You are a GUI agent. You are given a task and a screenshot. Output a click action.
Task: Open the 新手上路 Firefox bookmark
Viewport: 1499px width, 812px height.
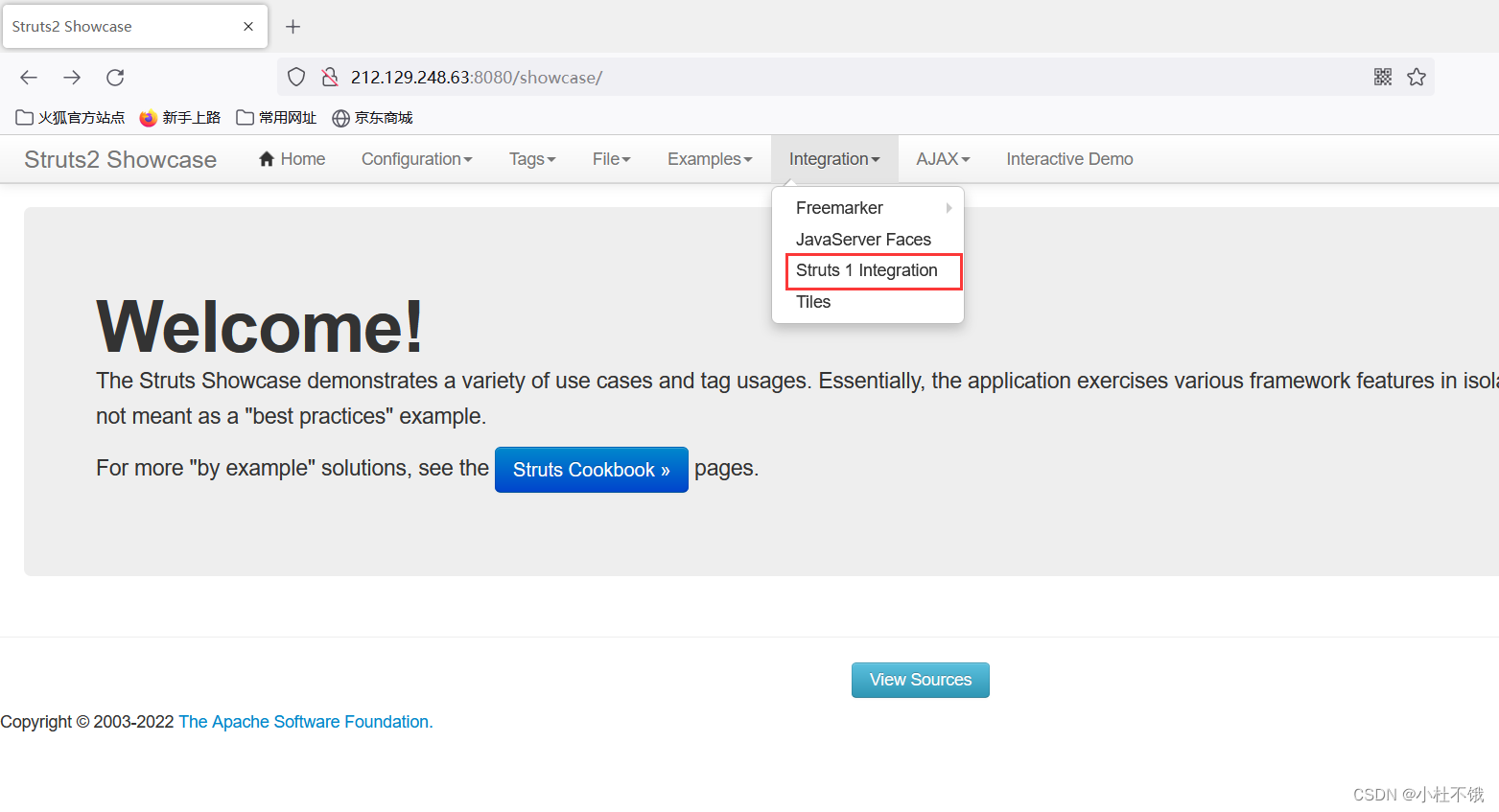180,118
